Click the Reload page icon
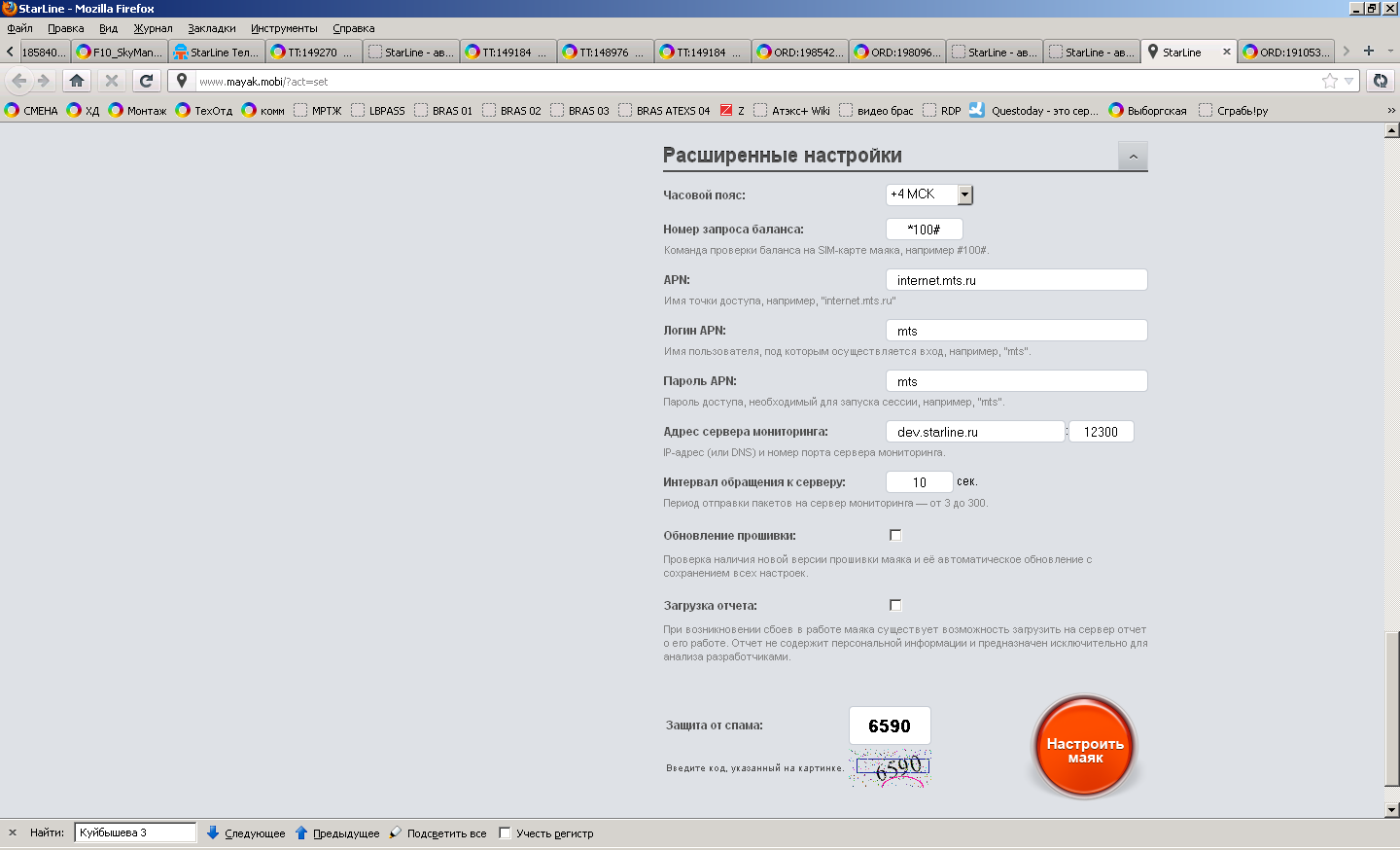 (146, 81)
